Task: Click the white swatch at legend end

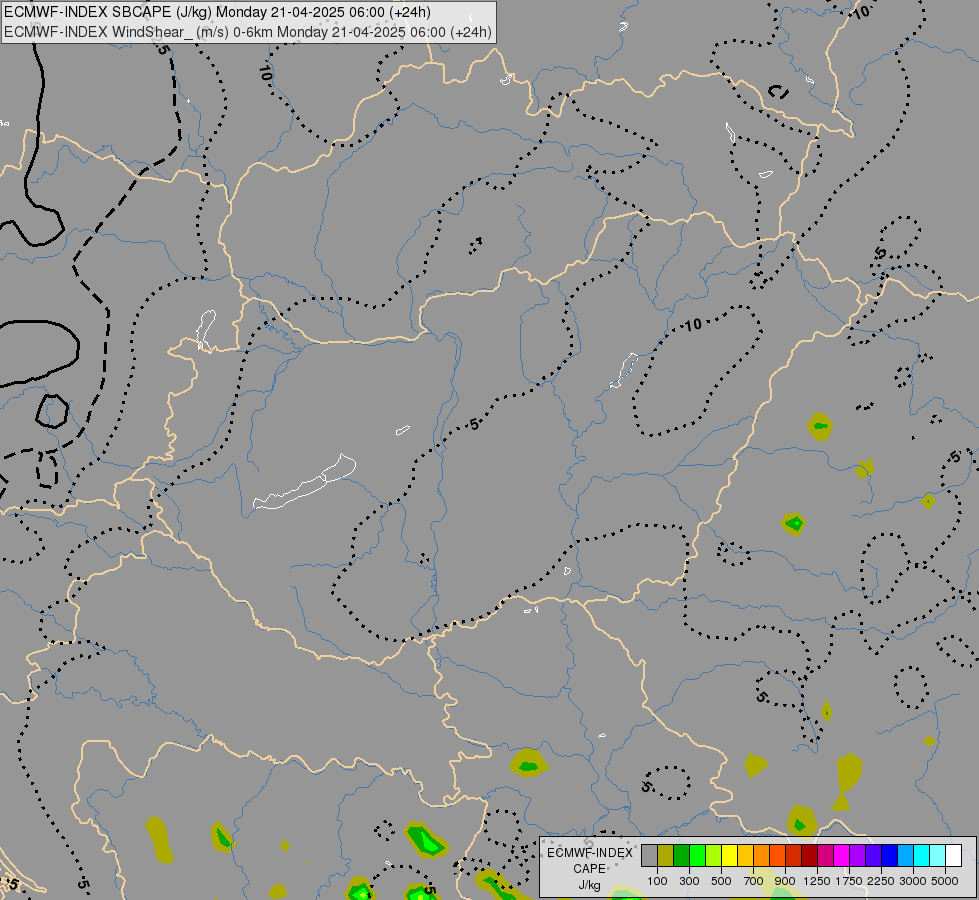Action: point(953,855)
